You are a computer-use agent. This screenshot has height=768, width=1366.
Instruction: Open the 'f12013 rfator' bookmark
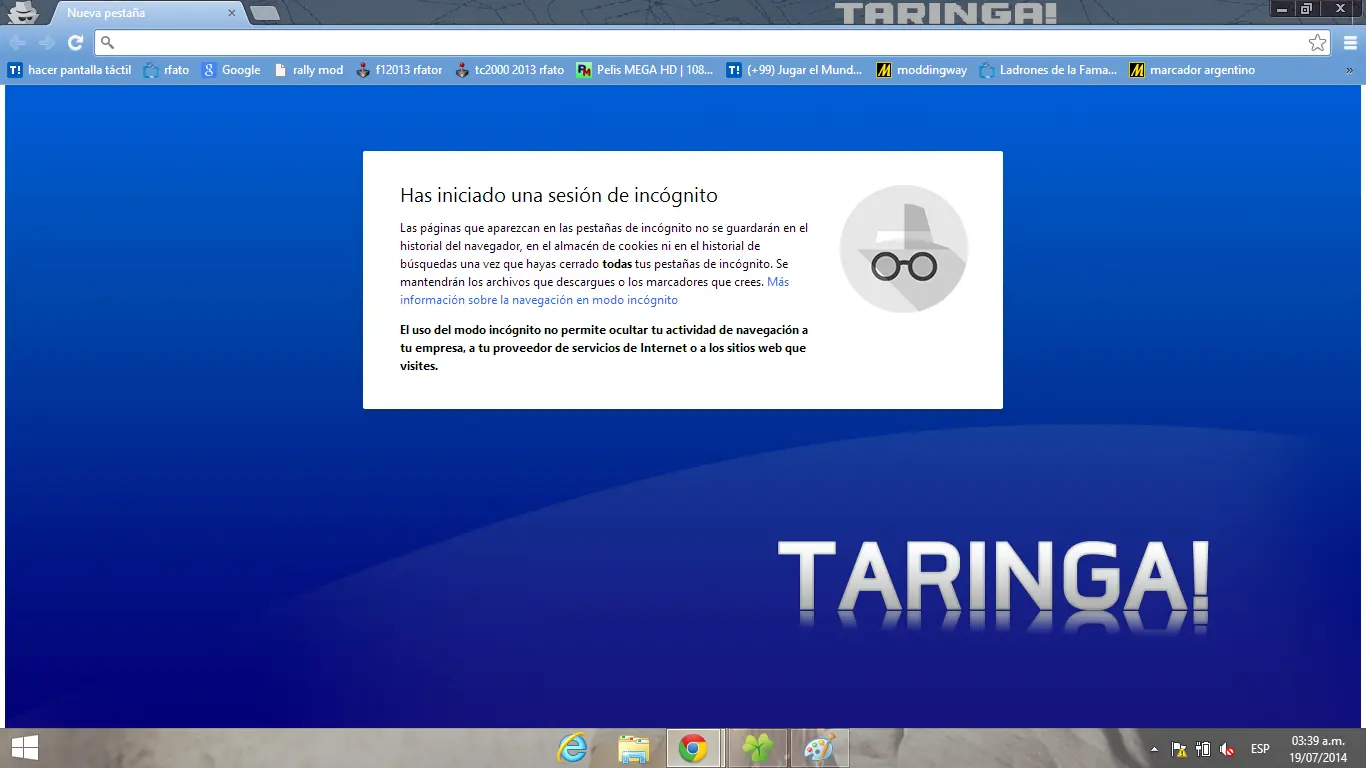399,70
